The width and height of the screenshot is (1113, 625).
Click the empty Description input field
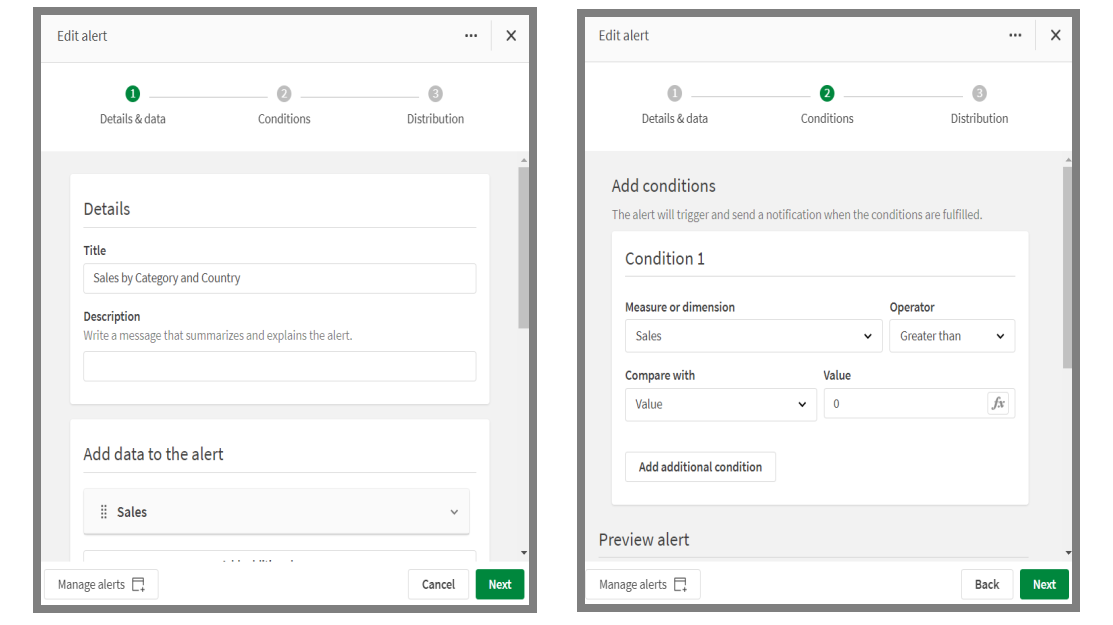(x=280, y=366)
